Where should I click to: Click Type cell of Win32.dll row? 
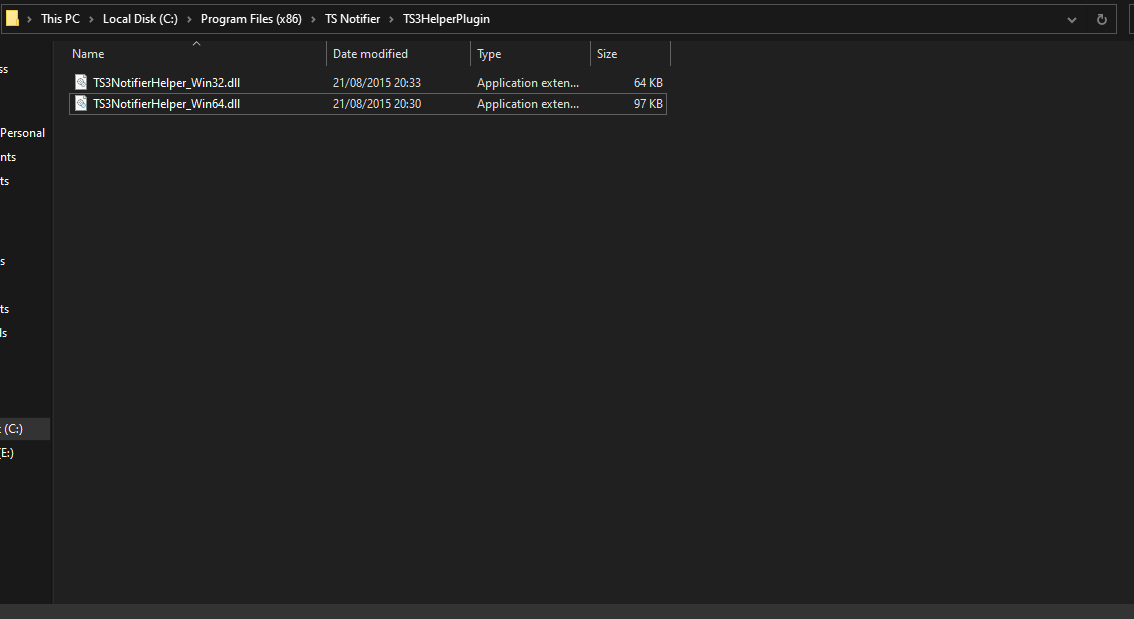pos(528,83)
